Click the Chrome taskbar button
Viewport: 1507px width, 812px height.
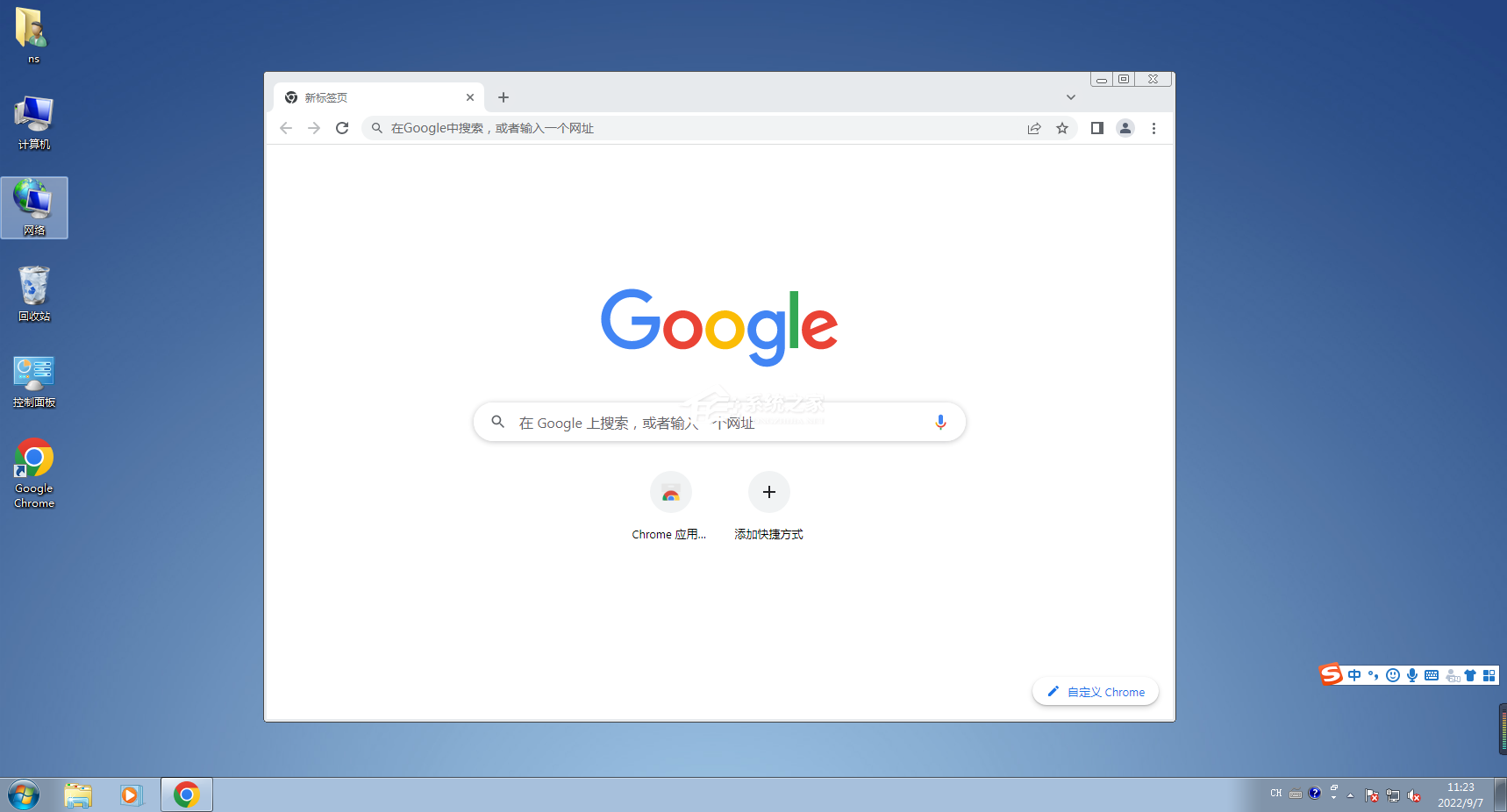[x=186, y=795]
